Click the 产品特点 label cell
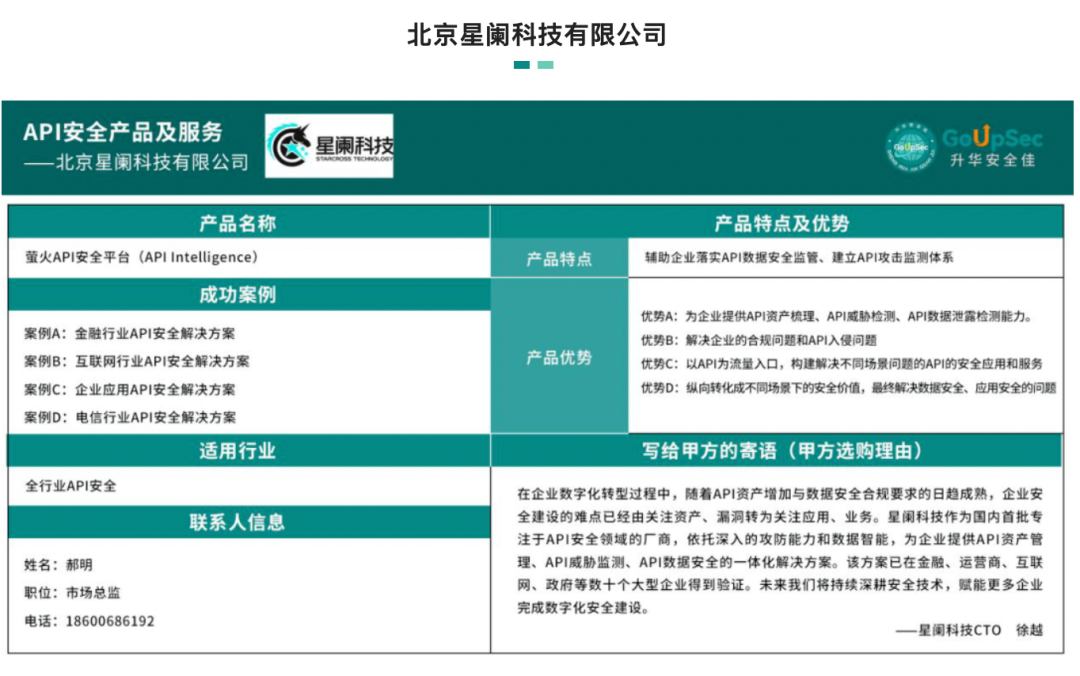 point(559,258)
